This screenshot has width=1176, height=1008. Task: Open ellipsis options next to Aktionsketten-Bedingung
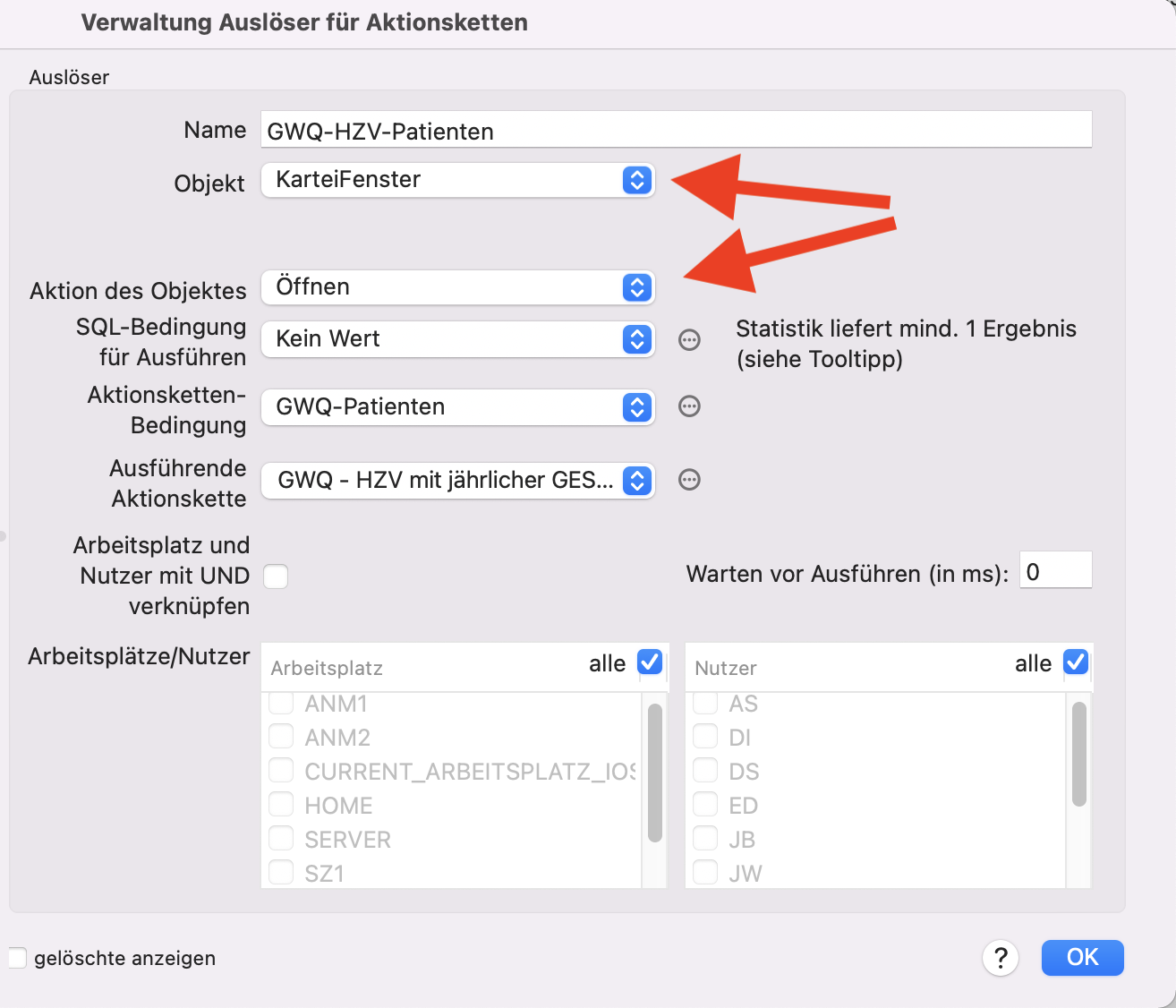pyautogui.click(x=689, y=406)
